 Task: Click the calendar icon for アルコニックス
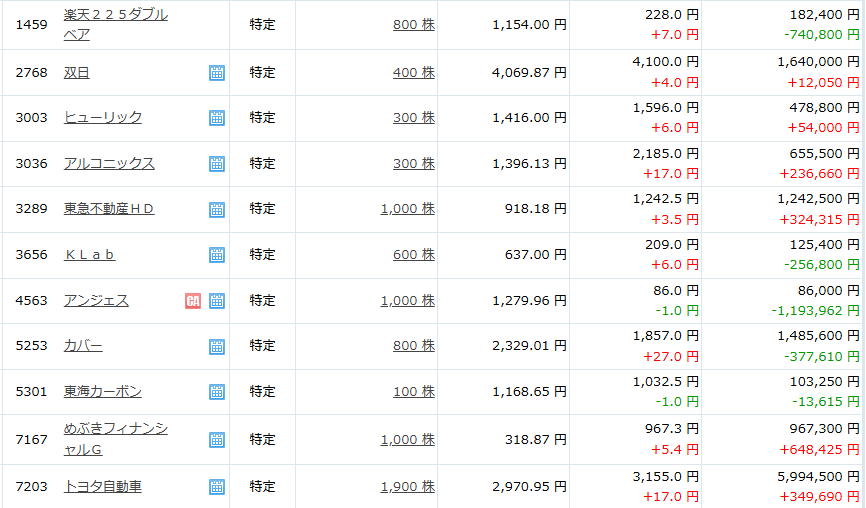(217, 164)
